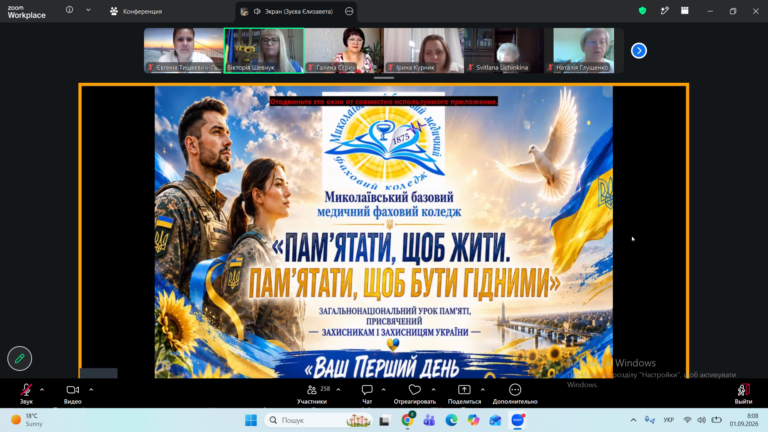Click the Поделиться share screen icon

click(464, 390)
